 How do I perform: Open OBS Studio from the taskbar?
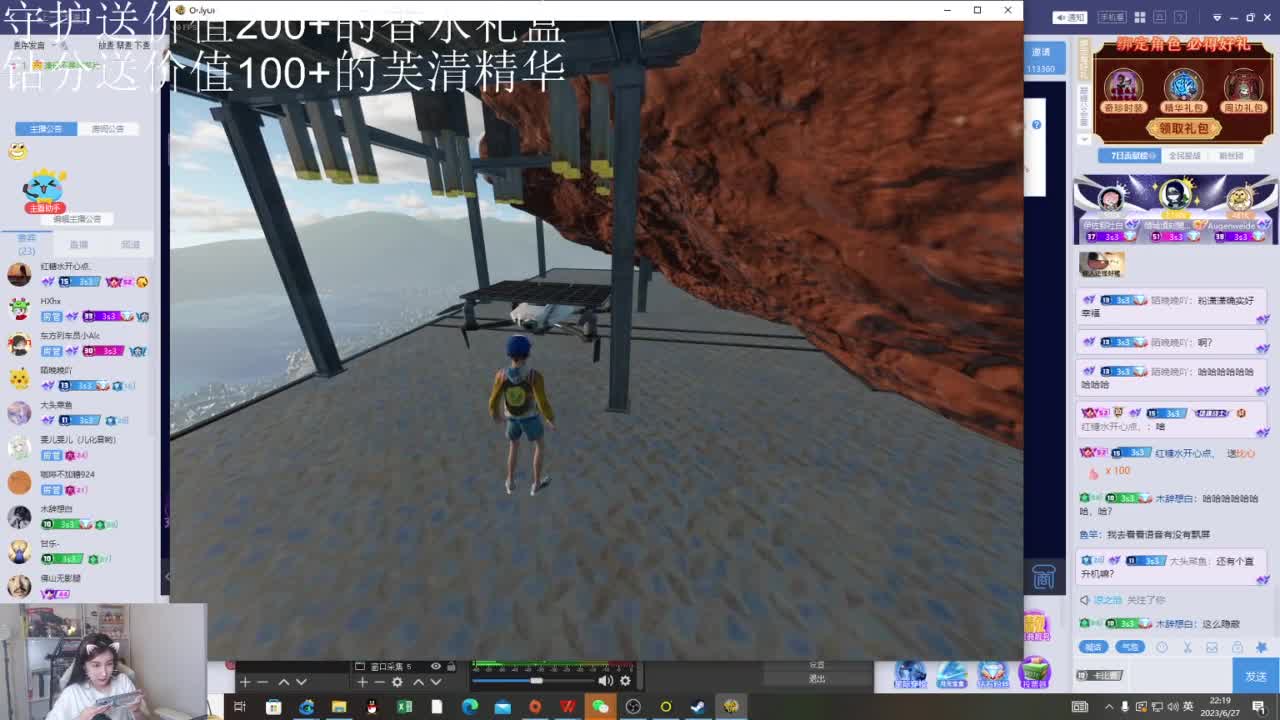tap(633, 707)
